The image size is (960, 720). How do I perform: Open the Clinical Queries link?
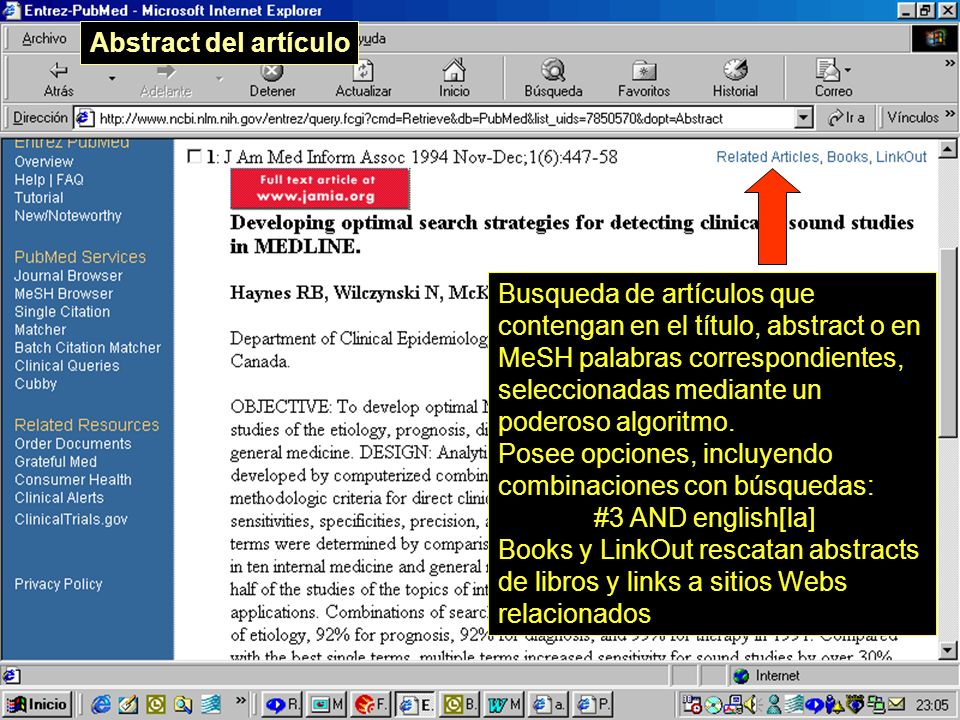tap(67, 366)
